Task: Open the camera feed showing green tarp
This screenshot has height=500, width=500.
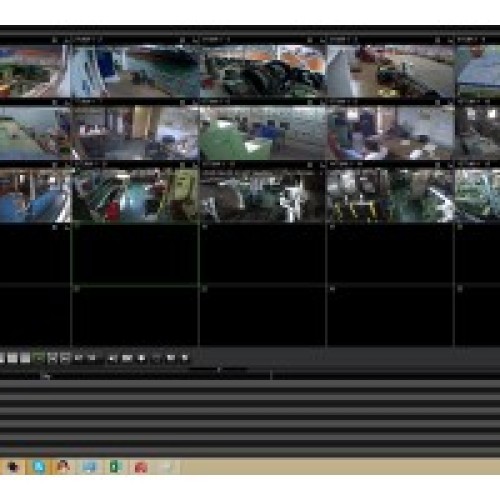Action: (263, 133)
